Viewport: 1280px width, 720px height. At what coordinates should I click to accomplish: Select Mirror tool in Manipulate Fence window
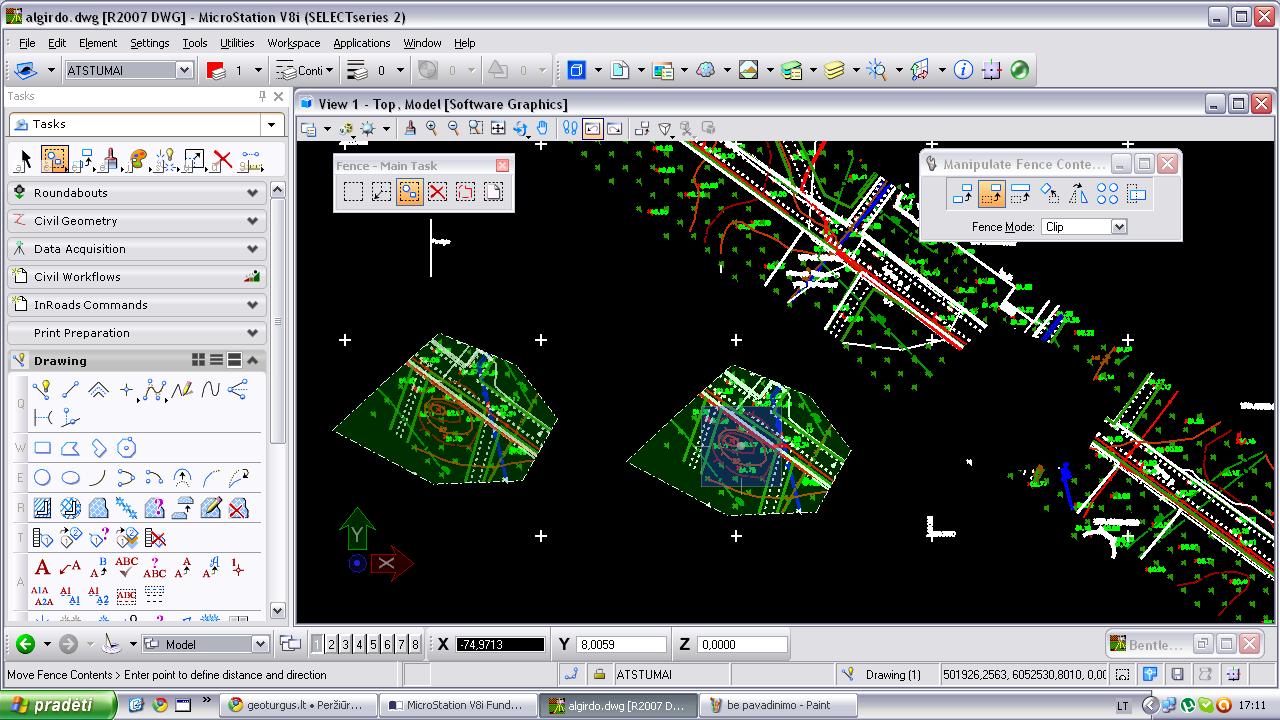click(1078, 194)
